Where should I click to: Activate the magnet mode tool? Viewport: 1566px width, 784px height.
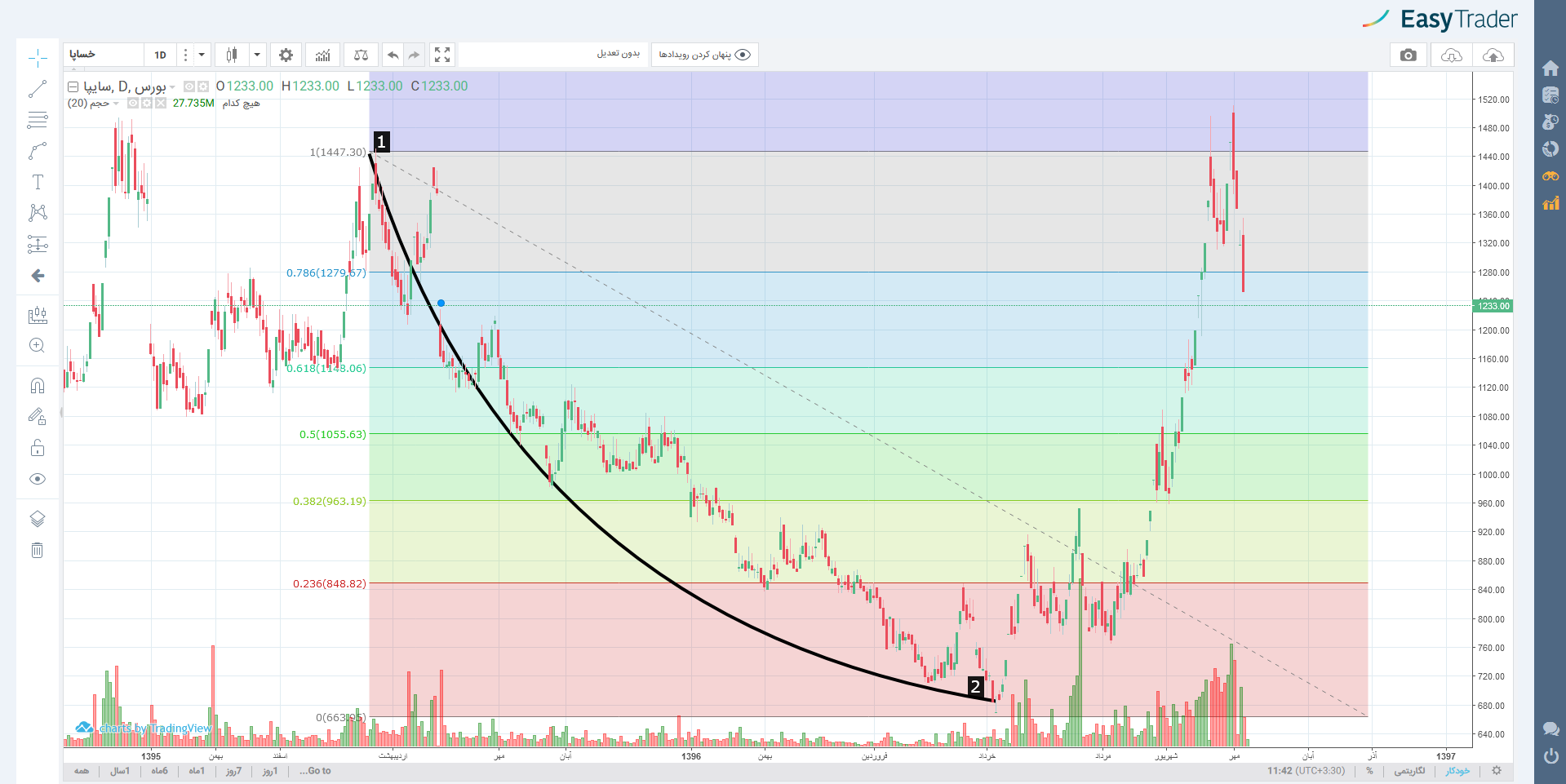(x=38, y=385)
